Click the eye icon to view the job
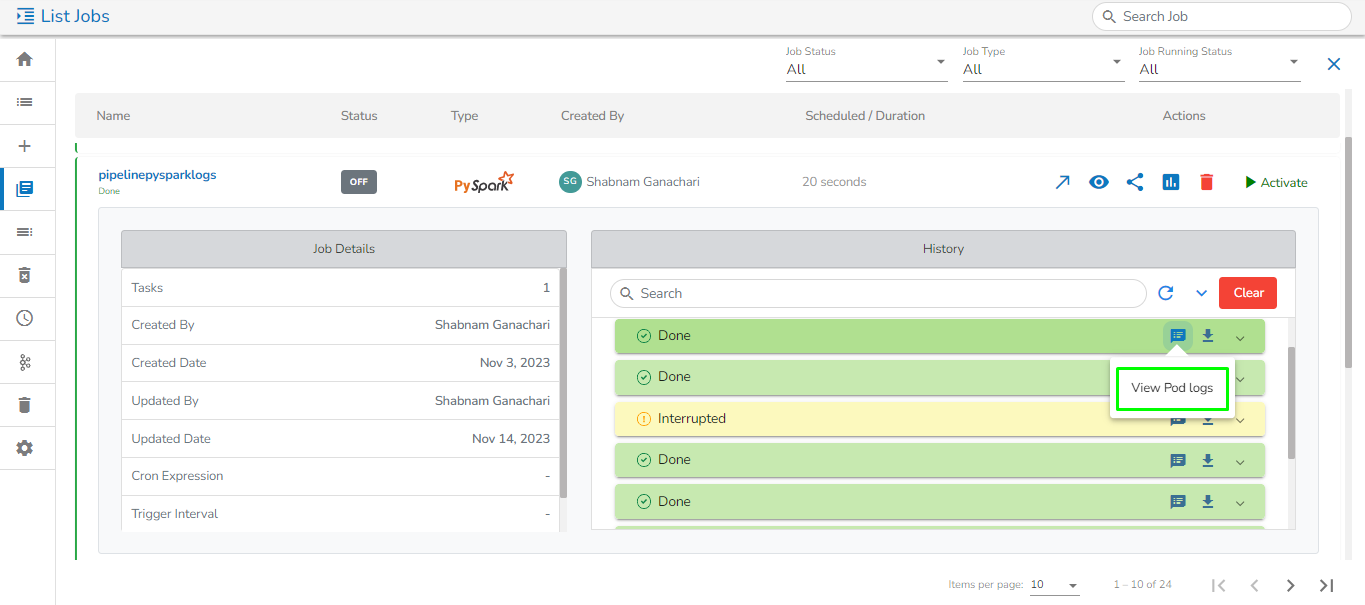 [1099, 182]
